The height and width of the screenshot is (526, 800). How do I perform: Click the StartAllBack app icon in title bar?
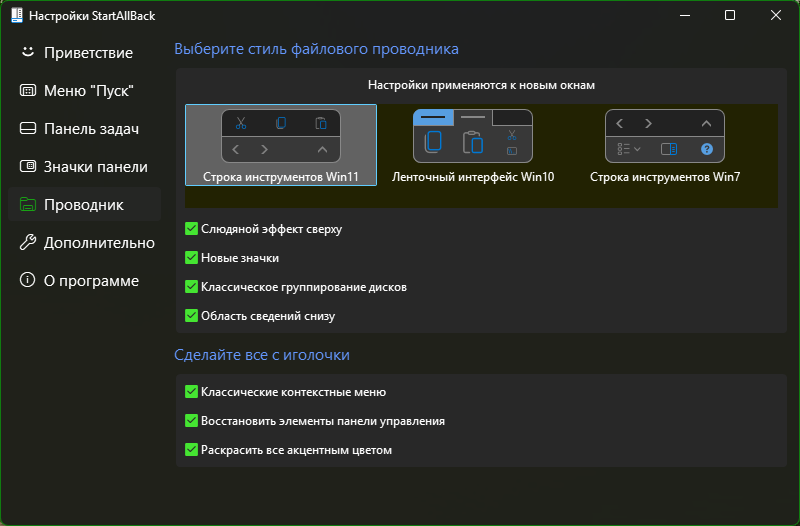click(x=17, y=15)
